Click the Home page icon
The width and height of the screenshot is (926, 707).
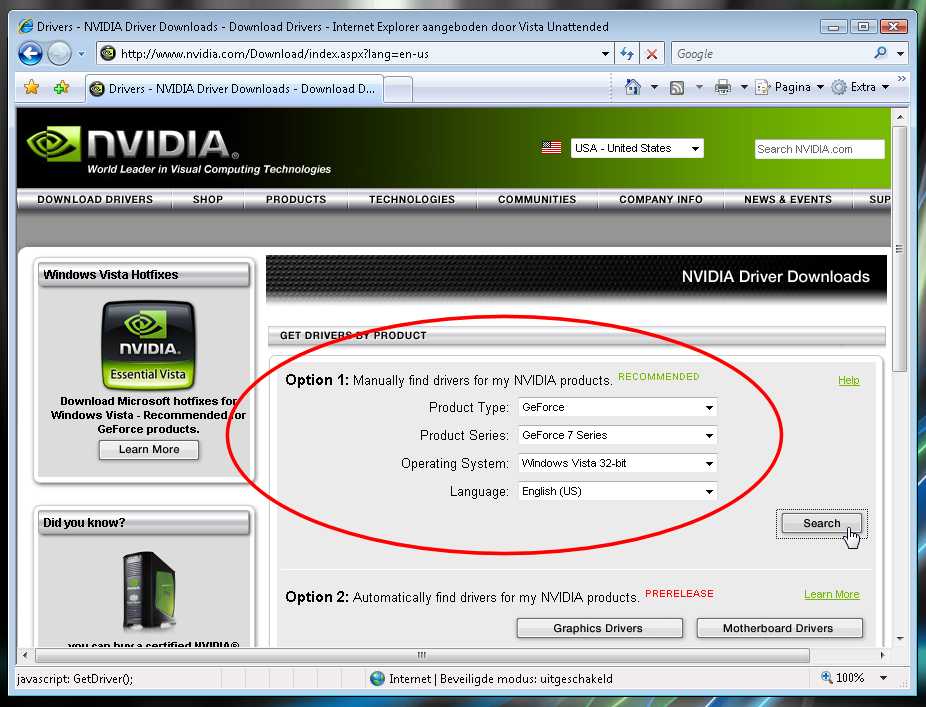[632, 87]
